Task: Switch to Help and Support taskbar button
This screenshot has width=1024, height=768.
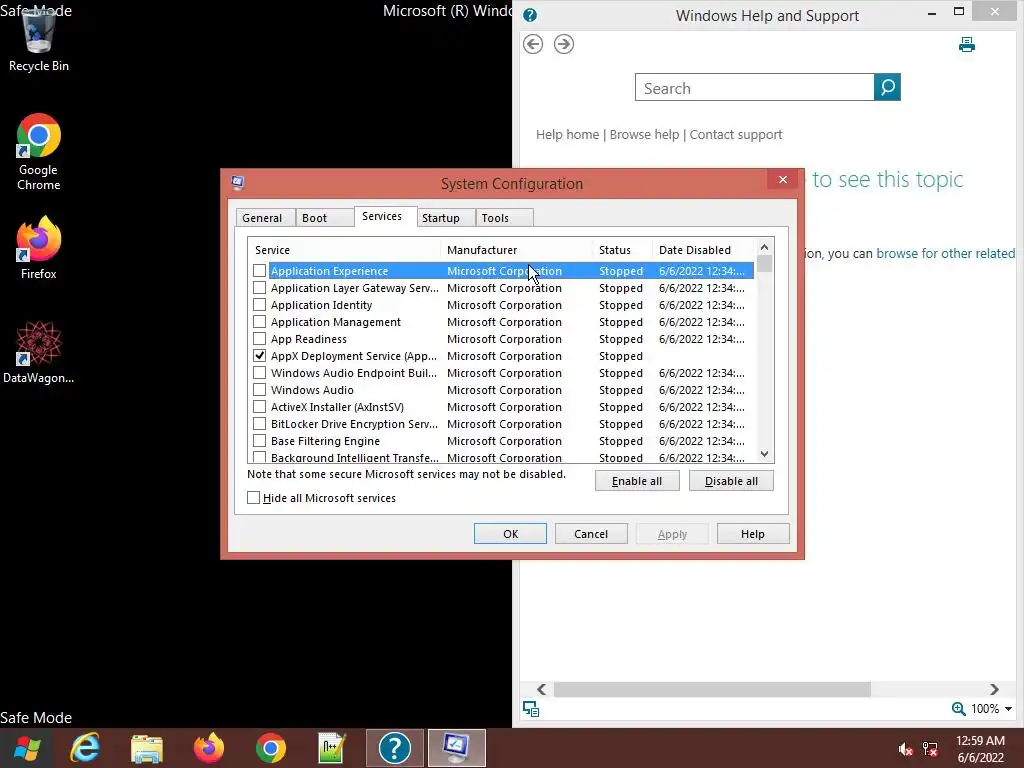Action: pyautogui.click(x=394, y=748)
